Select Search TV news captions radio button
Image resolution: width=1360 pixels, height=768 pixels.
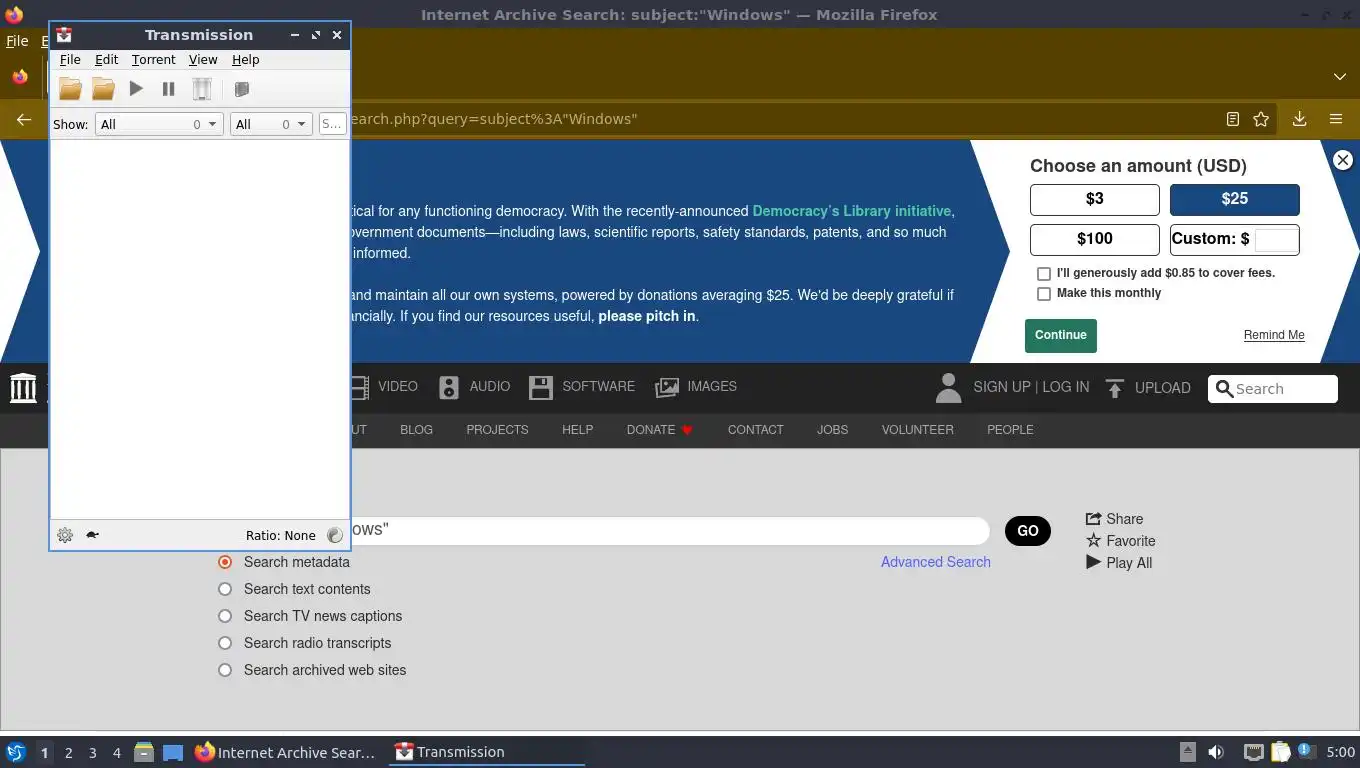click(225, 616)
